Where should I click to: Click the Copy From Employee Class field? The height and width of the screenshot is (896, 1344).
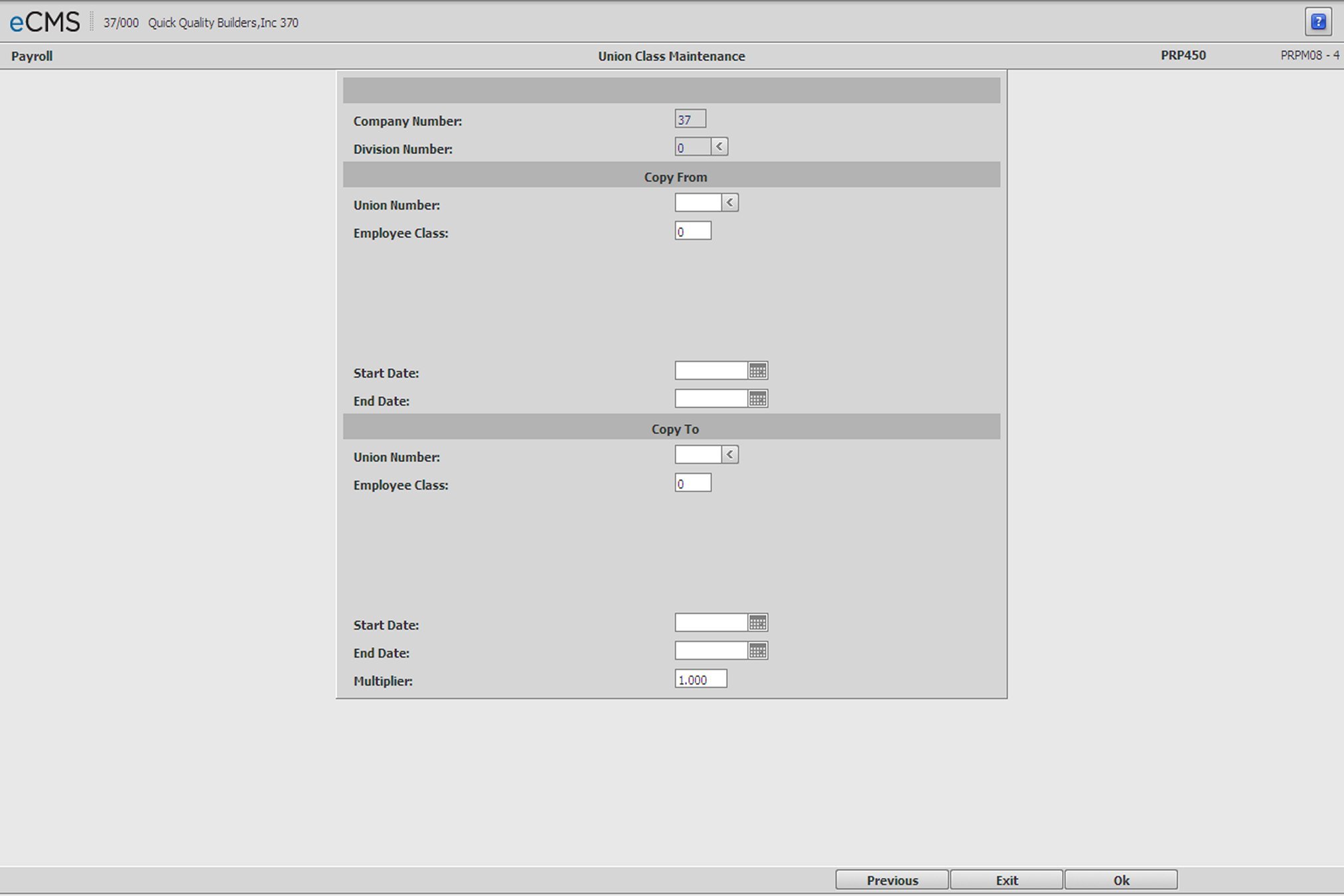tap(692, 231)
